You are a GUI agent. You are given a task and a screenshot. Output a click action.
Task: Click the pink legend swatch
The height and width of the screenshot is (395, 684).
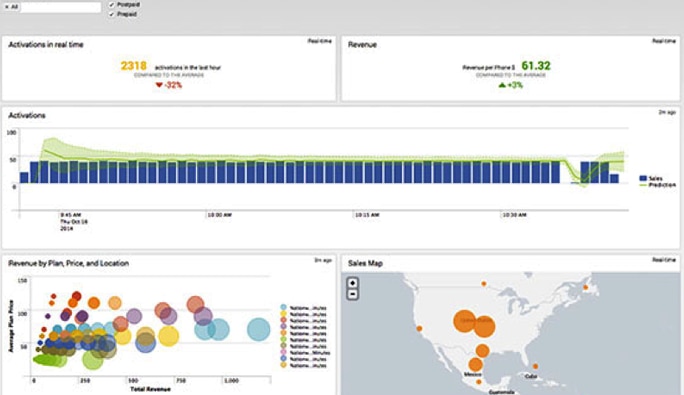pyautogui.click(x=284, y=352)
